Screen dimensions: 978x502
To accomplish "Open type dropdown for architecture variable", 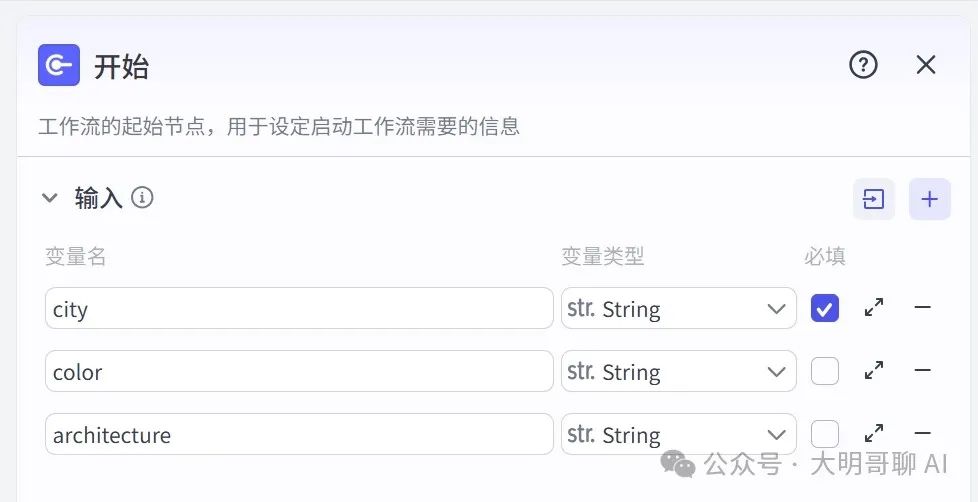I will [678, 434].
